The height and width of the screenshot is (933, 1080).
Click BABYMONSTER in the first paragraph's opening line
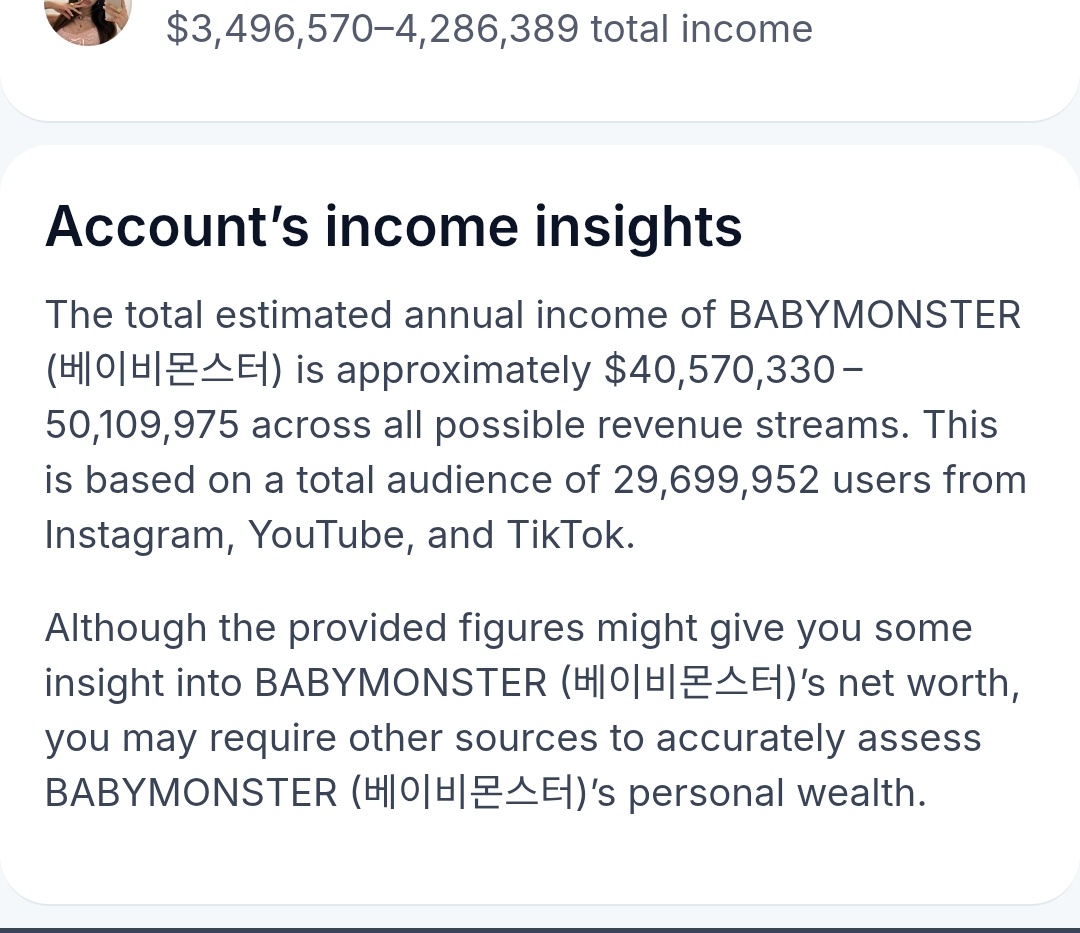tap(874, 315)
